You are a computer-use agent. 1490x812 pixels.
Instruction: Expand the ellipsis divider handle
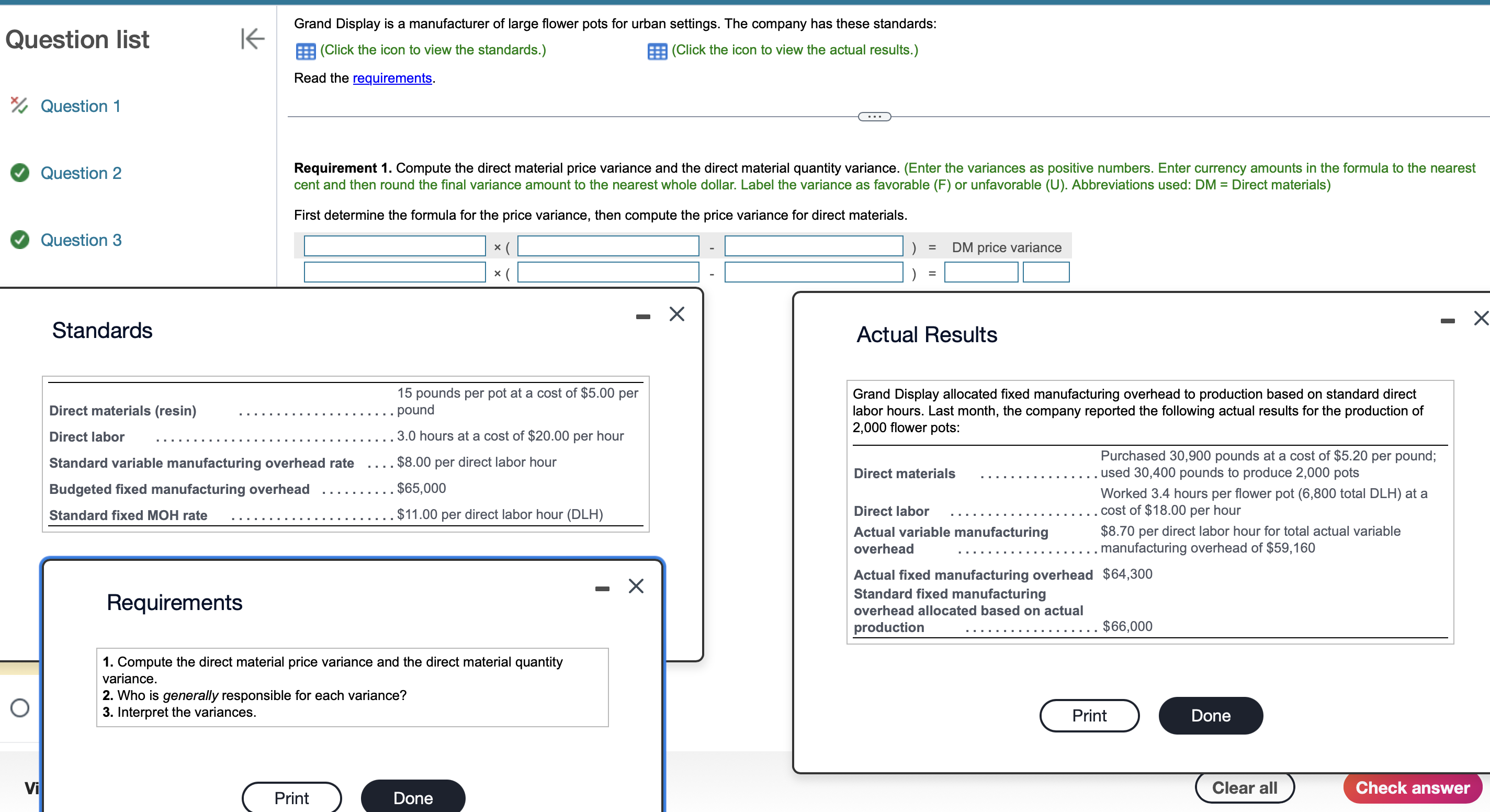pyautogui.click(x=874, y=117)
